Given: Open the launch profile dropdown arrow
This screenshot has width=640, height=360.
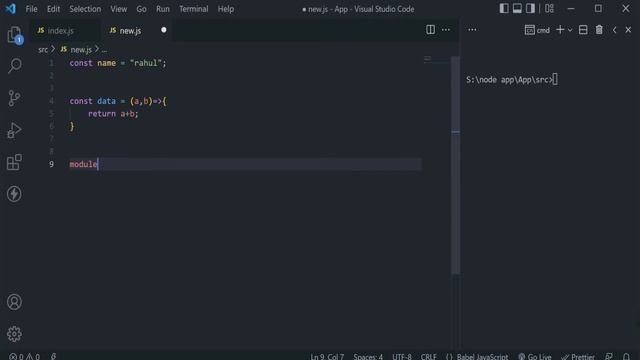Looking at the screenshot, I should tap(570, 30).
